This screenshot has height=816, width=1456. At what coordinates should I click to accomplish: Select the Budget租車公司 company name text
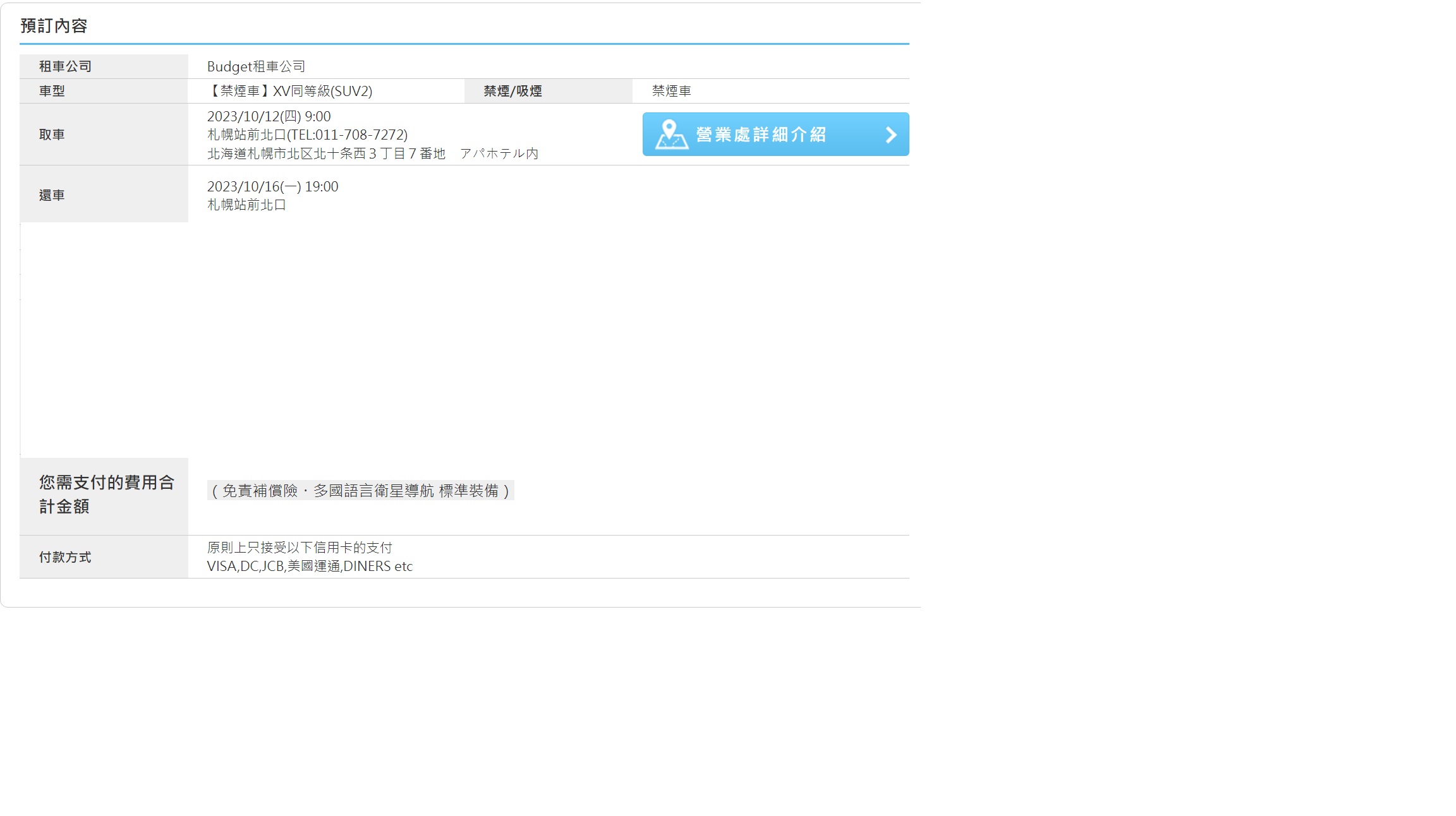(x=256, y=66)
